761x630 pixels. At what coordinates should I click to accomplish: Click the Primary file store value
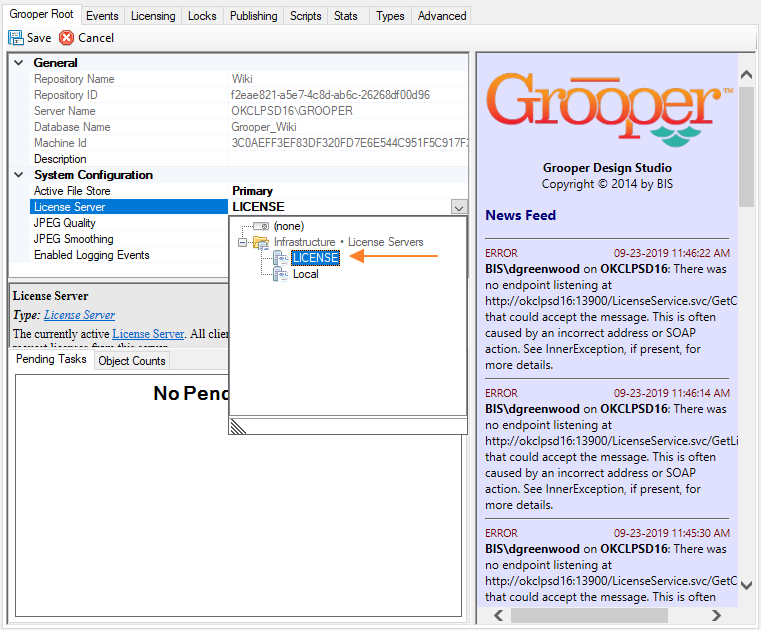[x=252, y=191]
